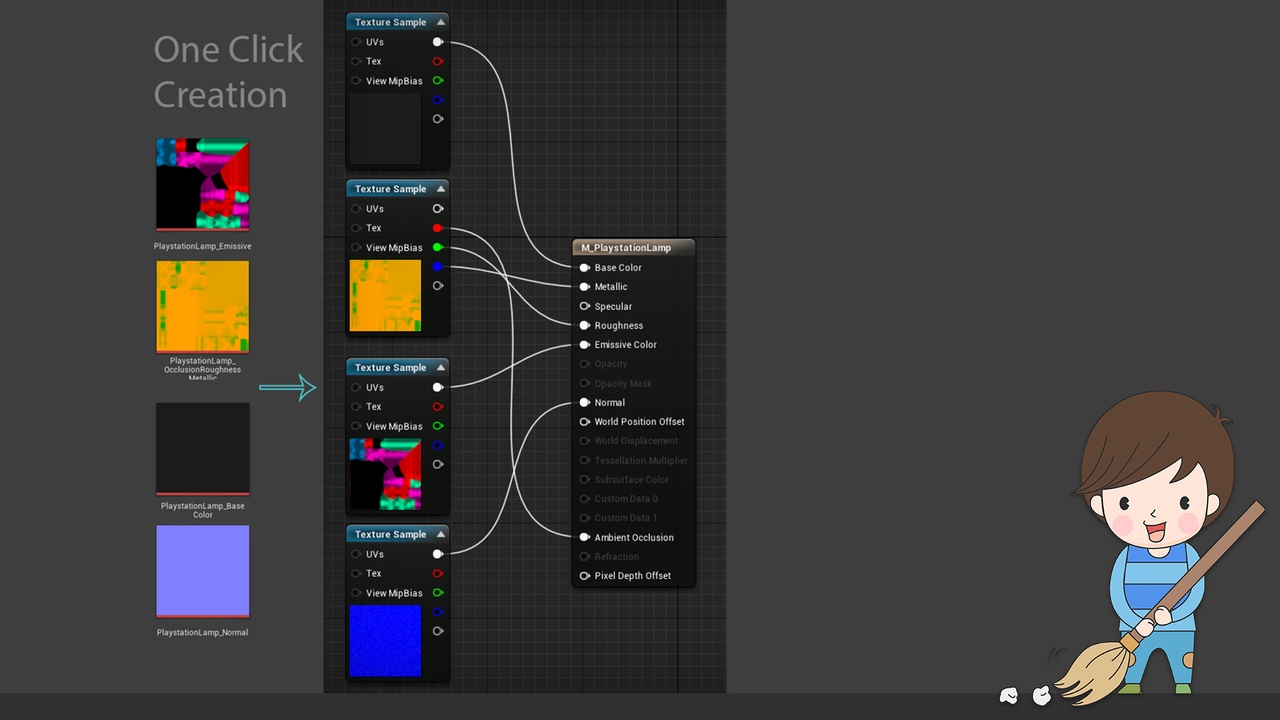
Task: Click red channel output pin of orange-preview Texture Sample
Action: point(438,228)
